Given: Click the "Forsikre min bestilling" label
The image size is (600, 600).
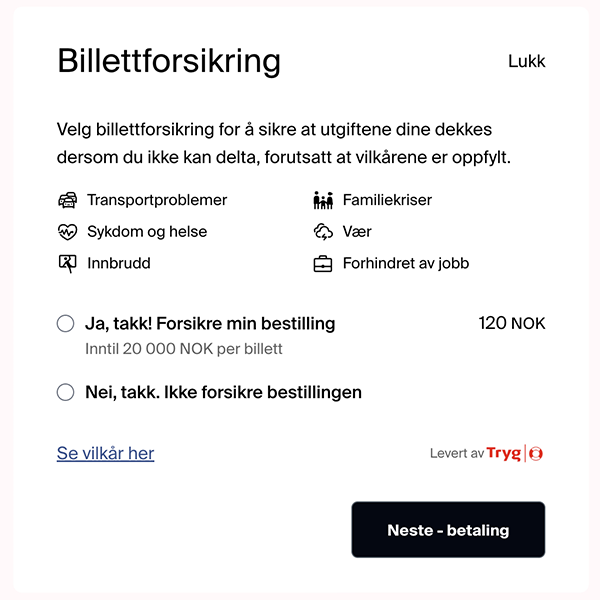Looking at the screenshot, I should (210, 324).
